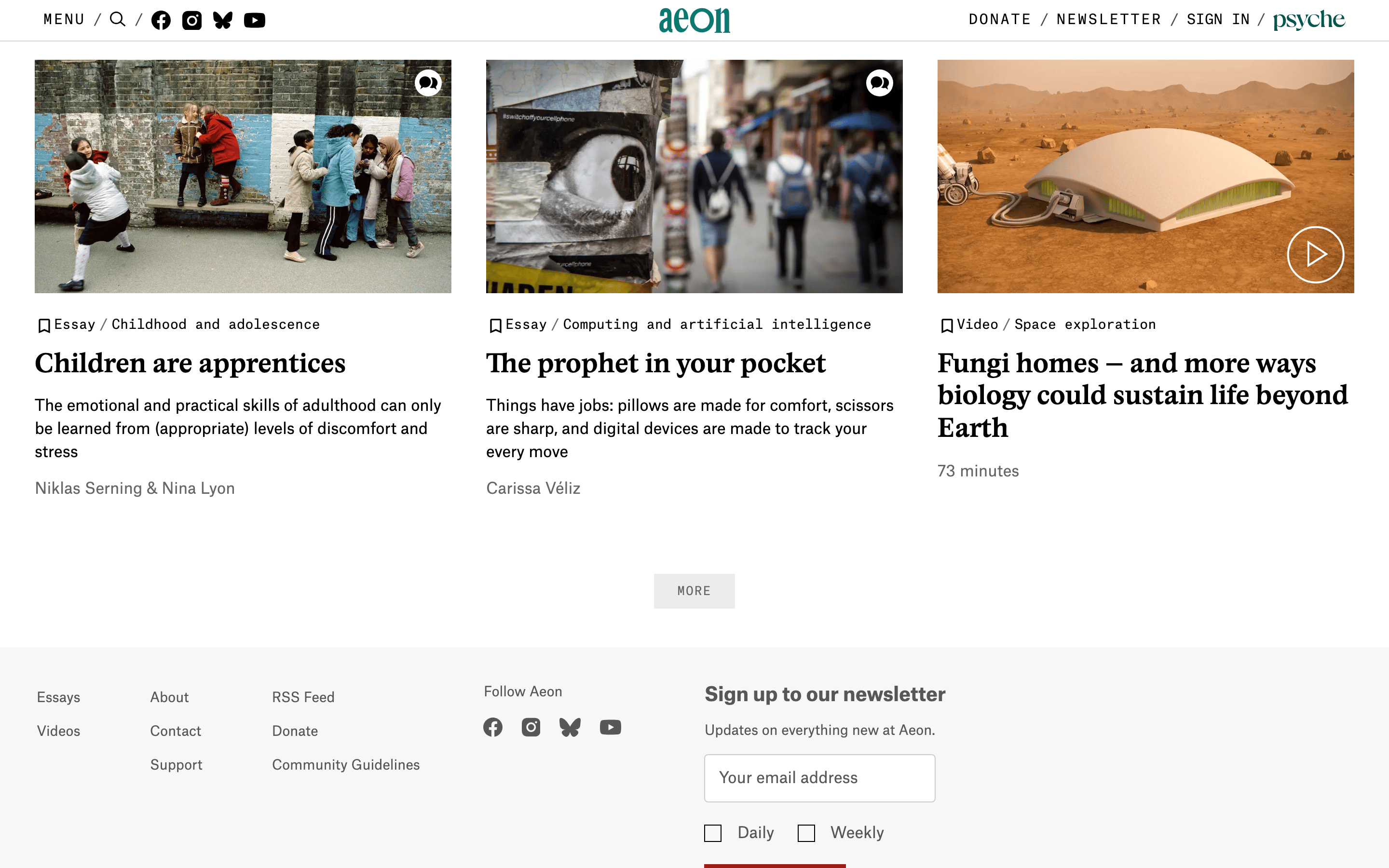Open the search icon in header

coord(118,19)
